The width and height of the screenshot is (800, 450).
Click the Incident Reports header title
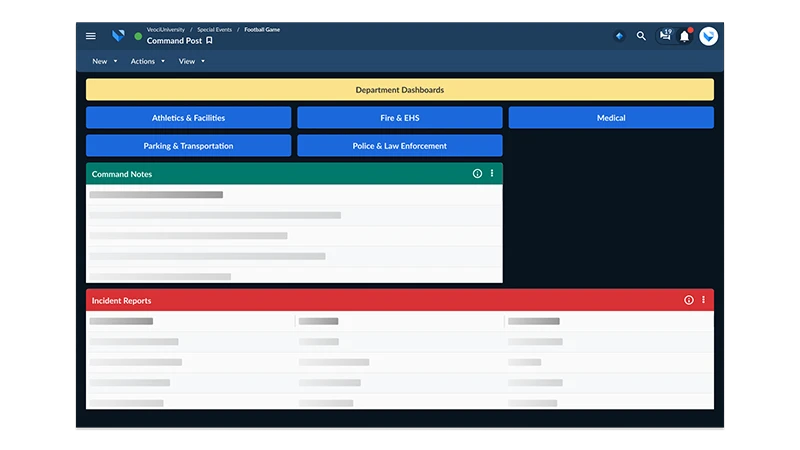[x=121, y=301]
